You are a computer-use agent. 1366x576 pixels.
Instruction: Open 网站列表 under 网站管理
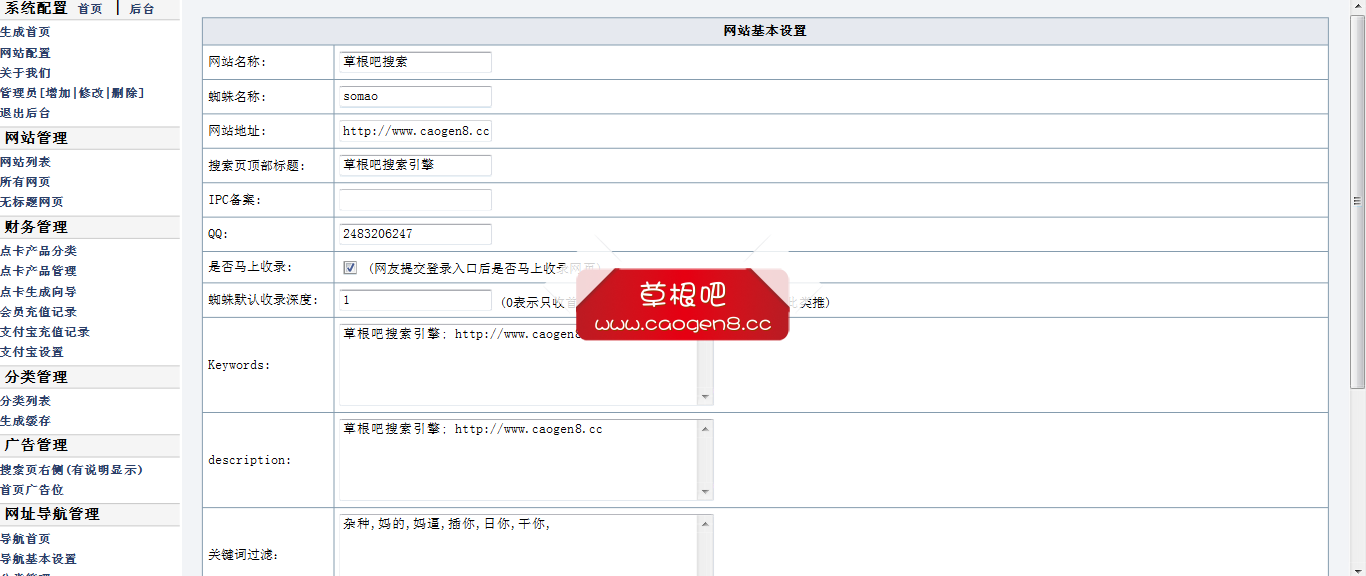coord(23,161)
